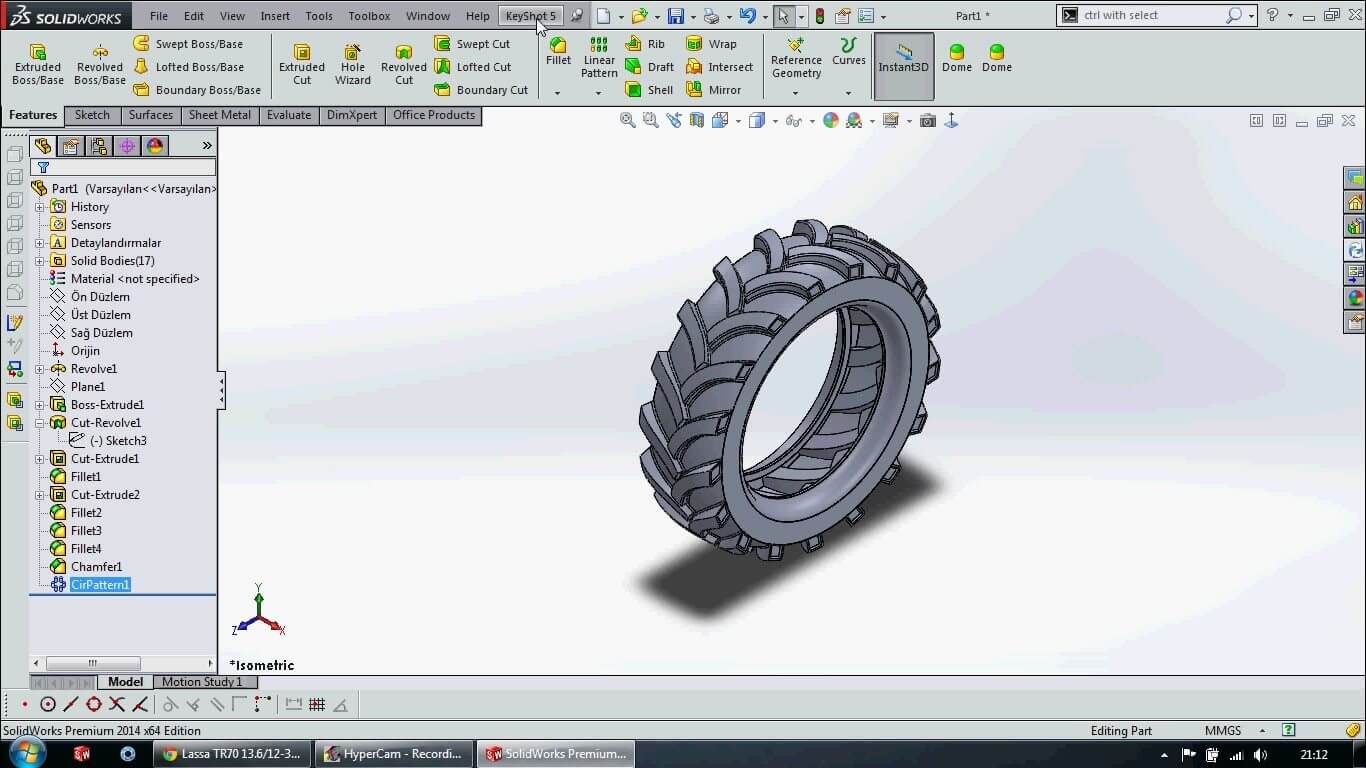
Task: Expand the Cut-Extrude2 feature node
Action: [40, 495]
